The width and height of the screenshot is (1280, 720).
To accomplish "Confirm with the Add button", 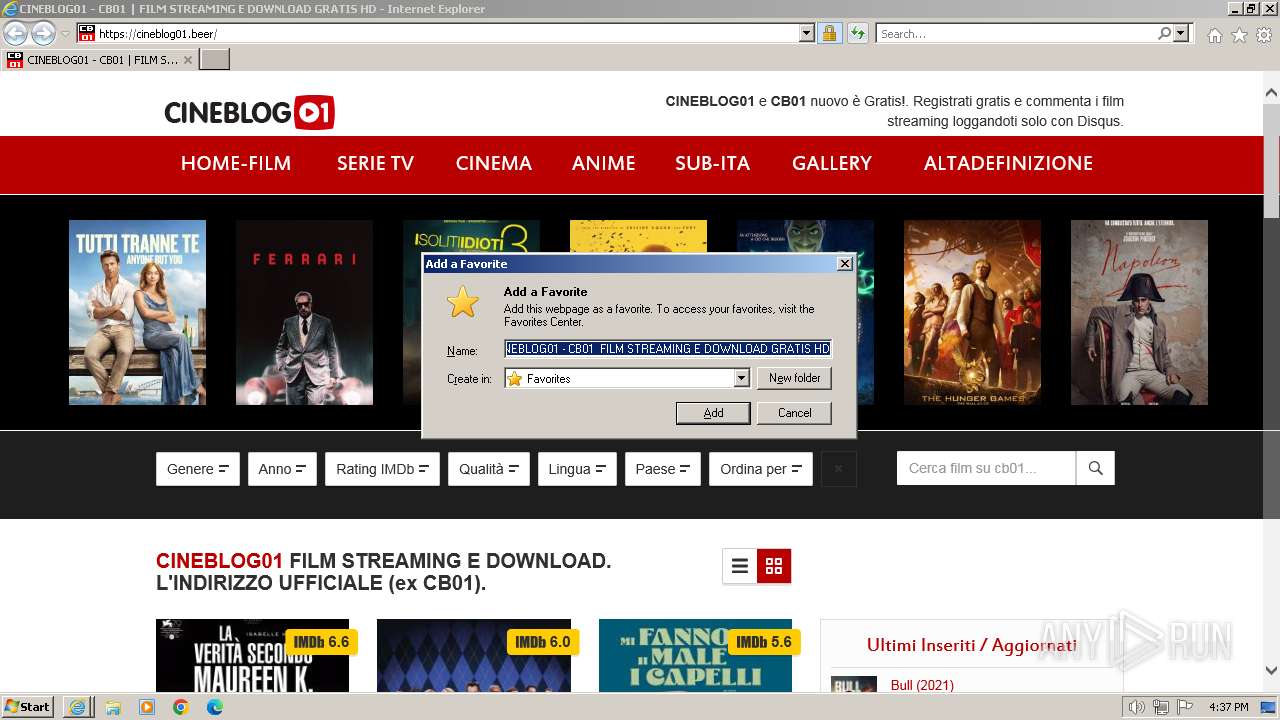I will pyautogui.click(x=713, y=413).
